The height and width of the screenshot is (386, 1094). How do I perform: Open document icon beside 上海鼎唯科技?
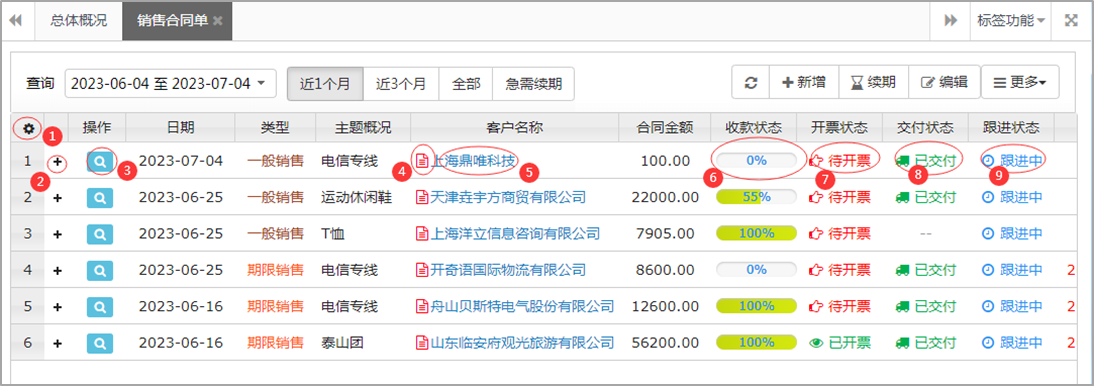pyautogui.click(x=421, y=161)
